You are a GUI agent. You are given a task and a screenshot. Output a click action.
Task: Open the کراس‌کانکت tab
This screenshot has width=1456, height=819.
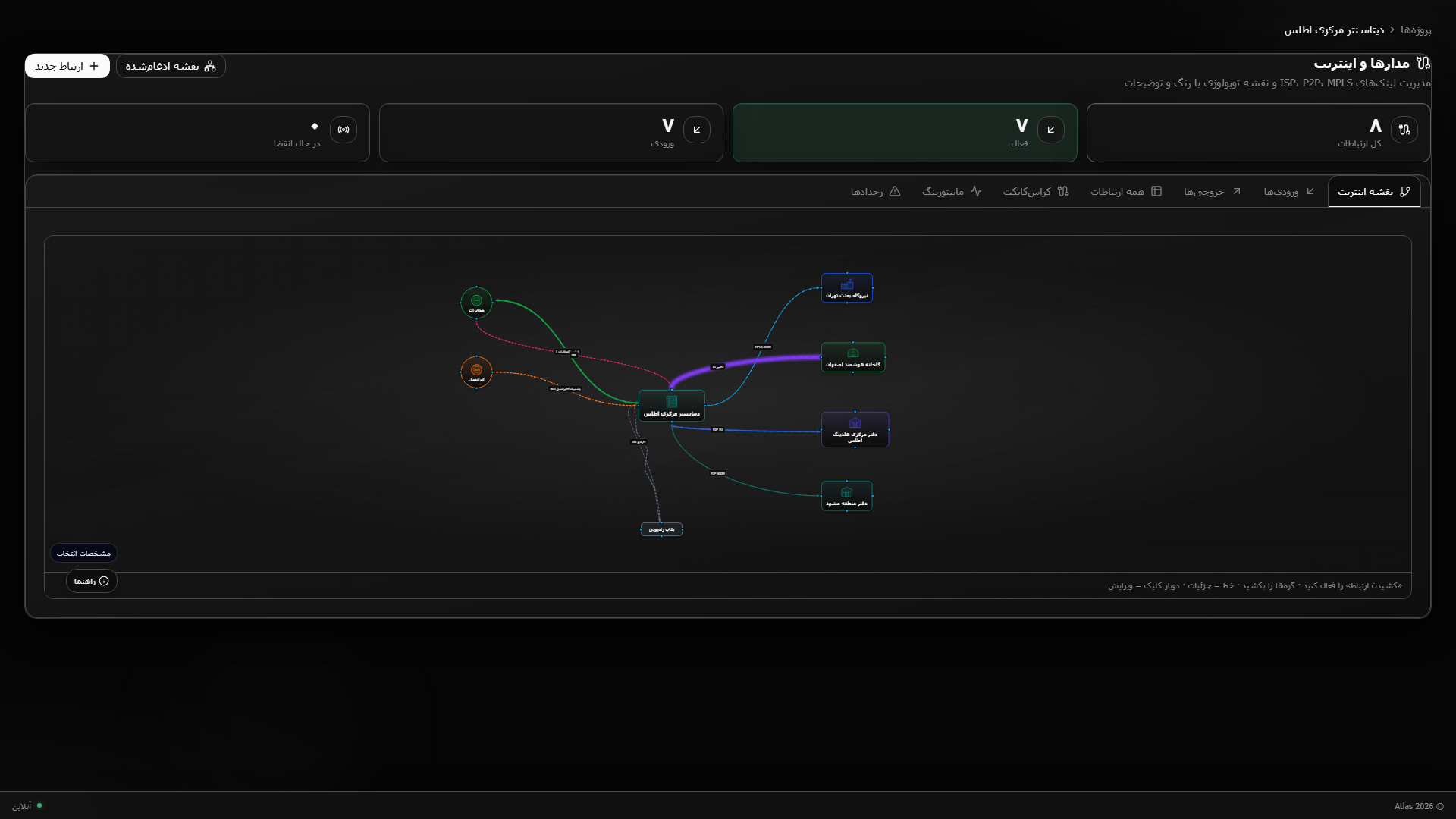tap(1036, 192)
